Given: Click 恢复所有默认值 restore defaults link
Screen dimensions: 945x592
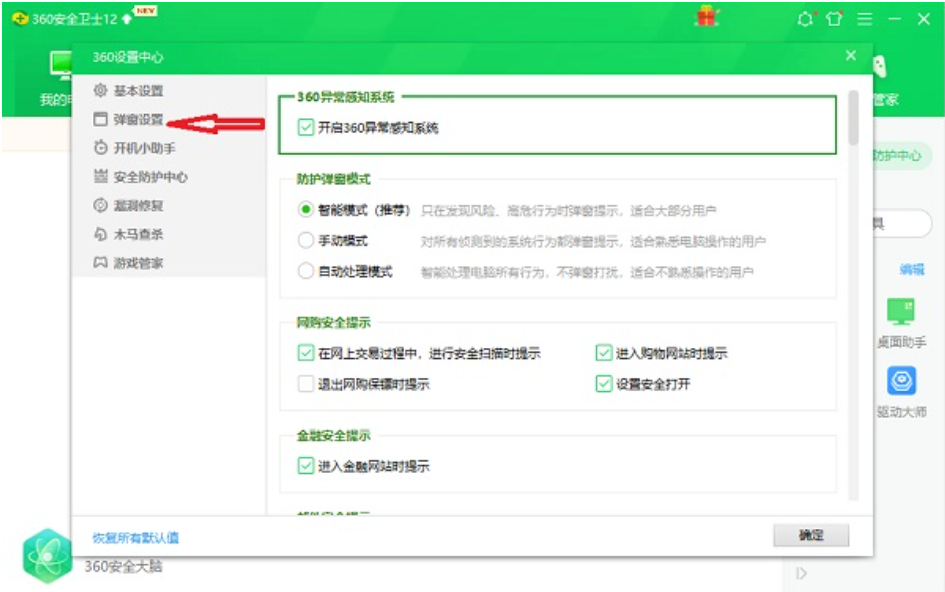Looking at the screenshot, I should pos(136,538).
